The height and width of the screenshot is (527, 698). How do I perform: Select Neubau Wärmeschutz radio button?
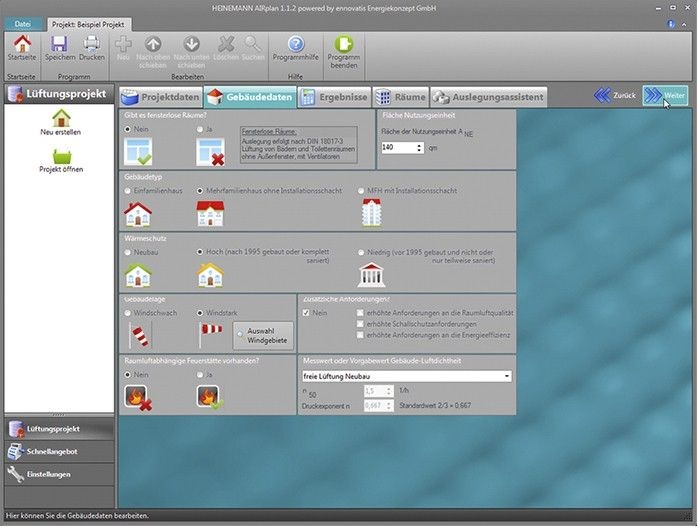[x=128, y=253]
